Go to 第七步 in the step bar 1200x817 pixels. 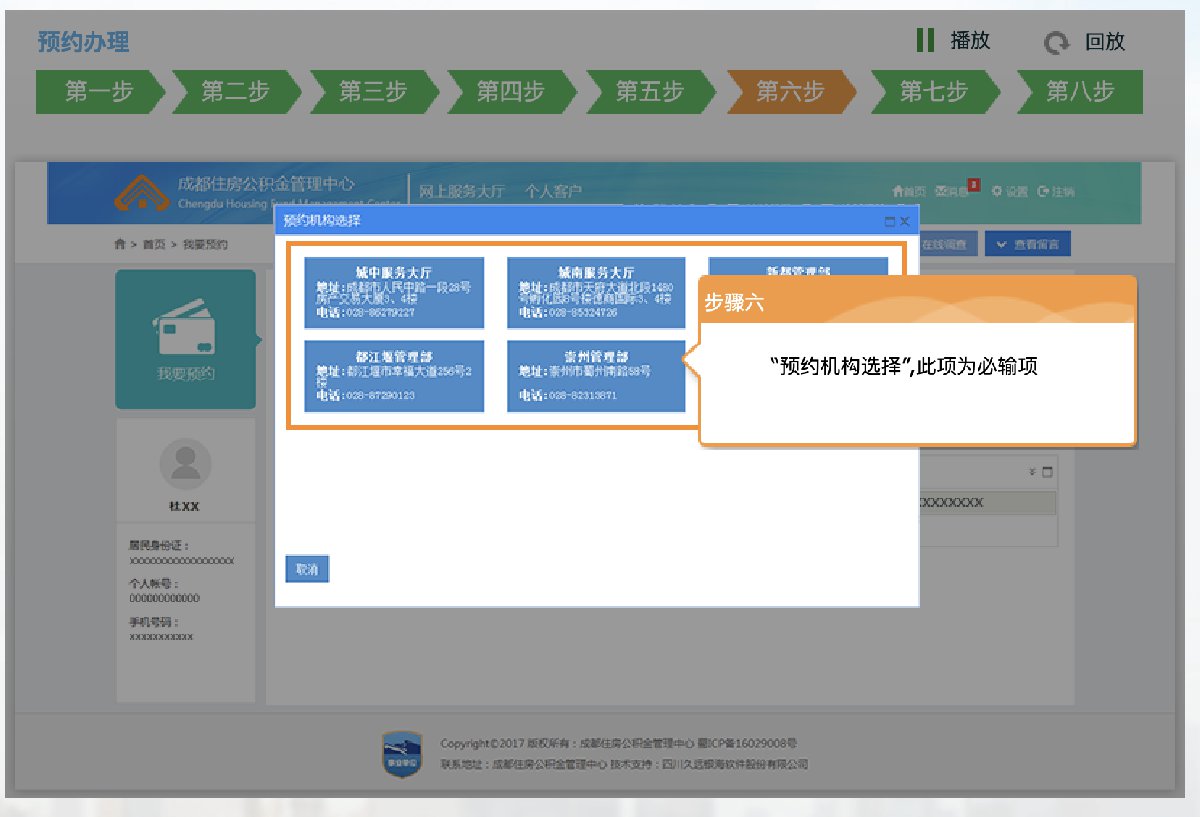(933, 92)
